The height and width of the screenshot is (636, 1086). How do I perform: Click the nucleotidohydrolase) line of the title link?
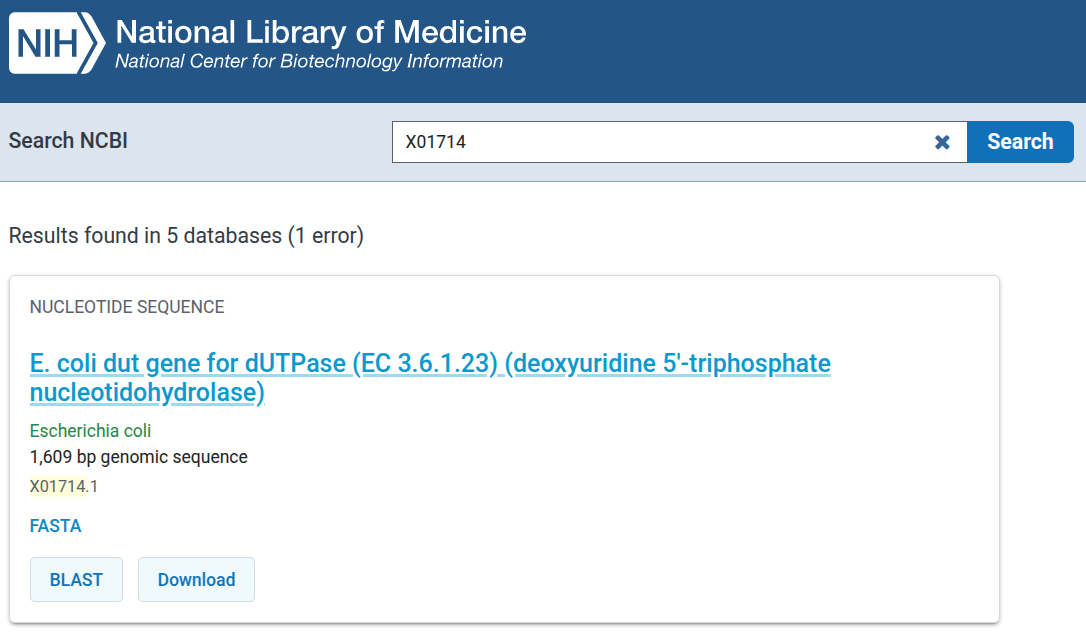point(148,393)
